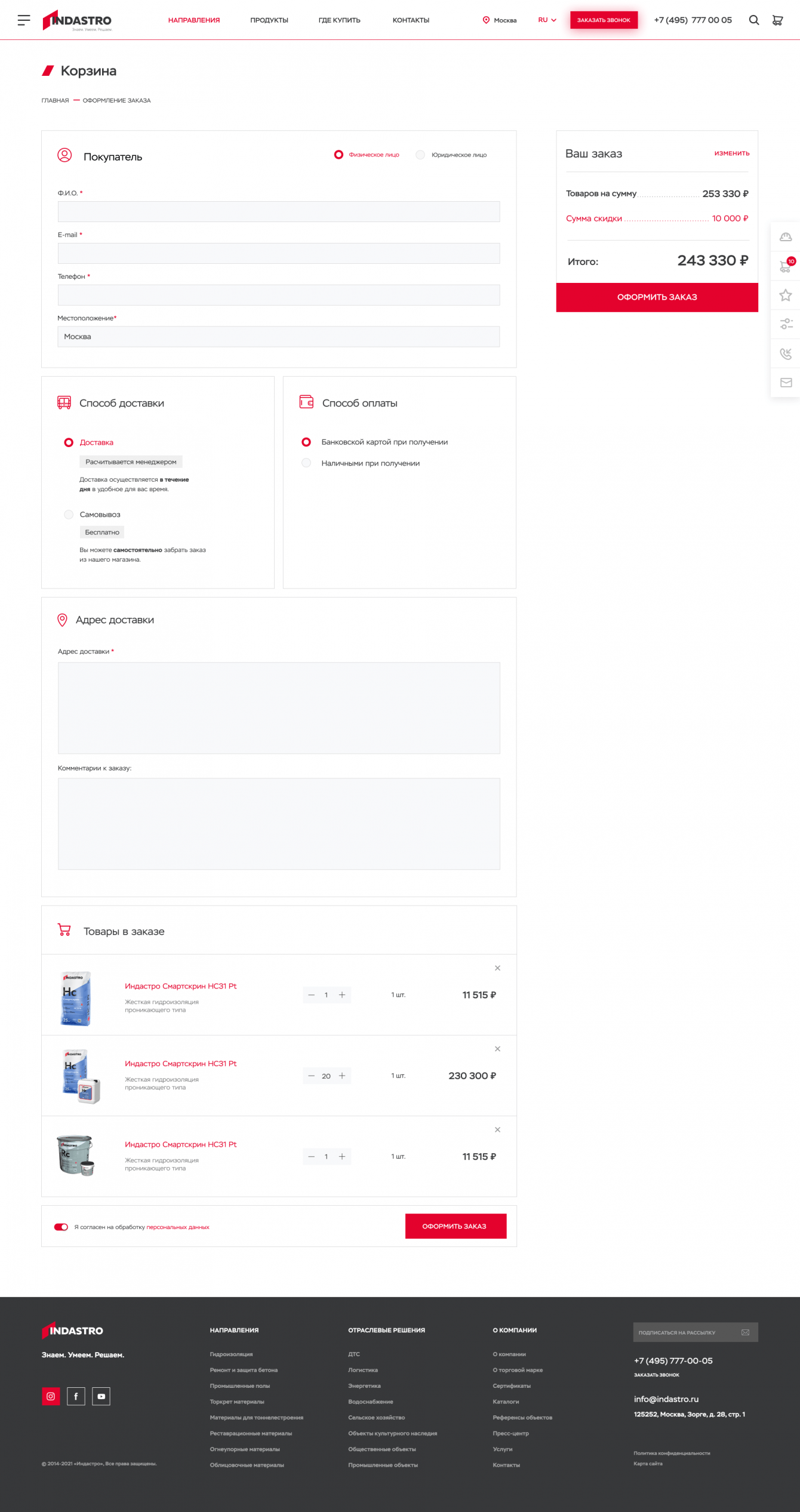Click the Indastro logo in the header

77,20
